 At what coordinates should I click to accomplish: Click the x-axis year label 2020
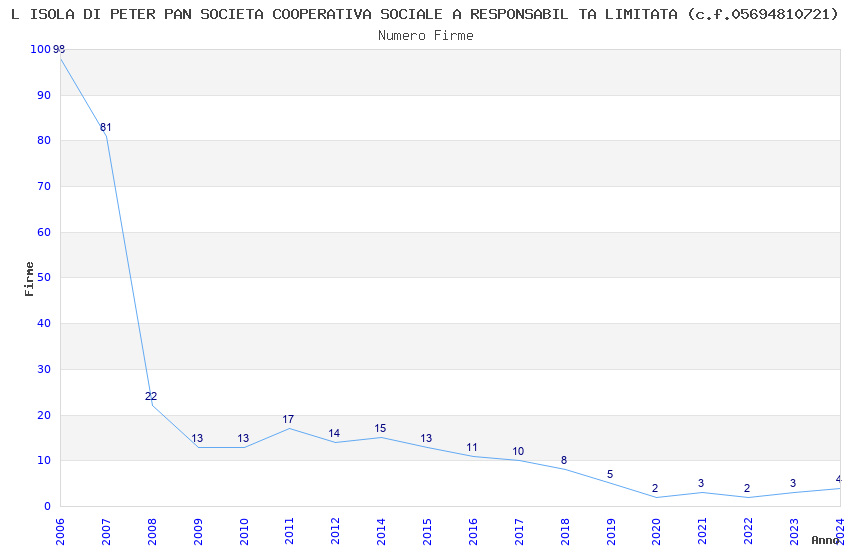coord(656,532)
